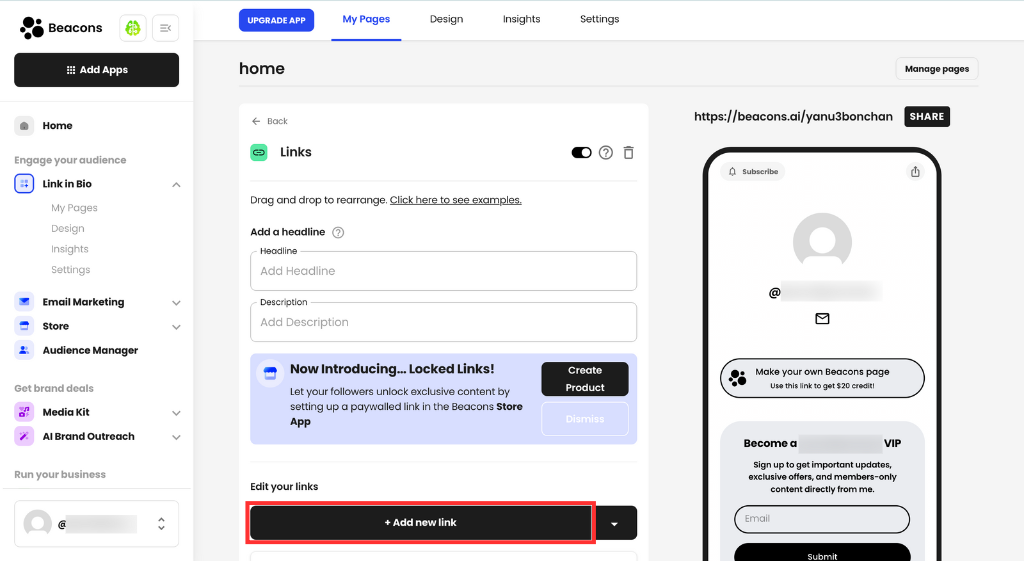The image size is (1024, 561).
Task: Click the Add Apps button
Action: [97, 70]
